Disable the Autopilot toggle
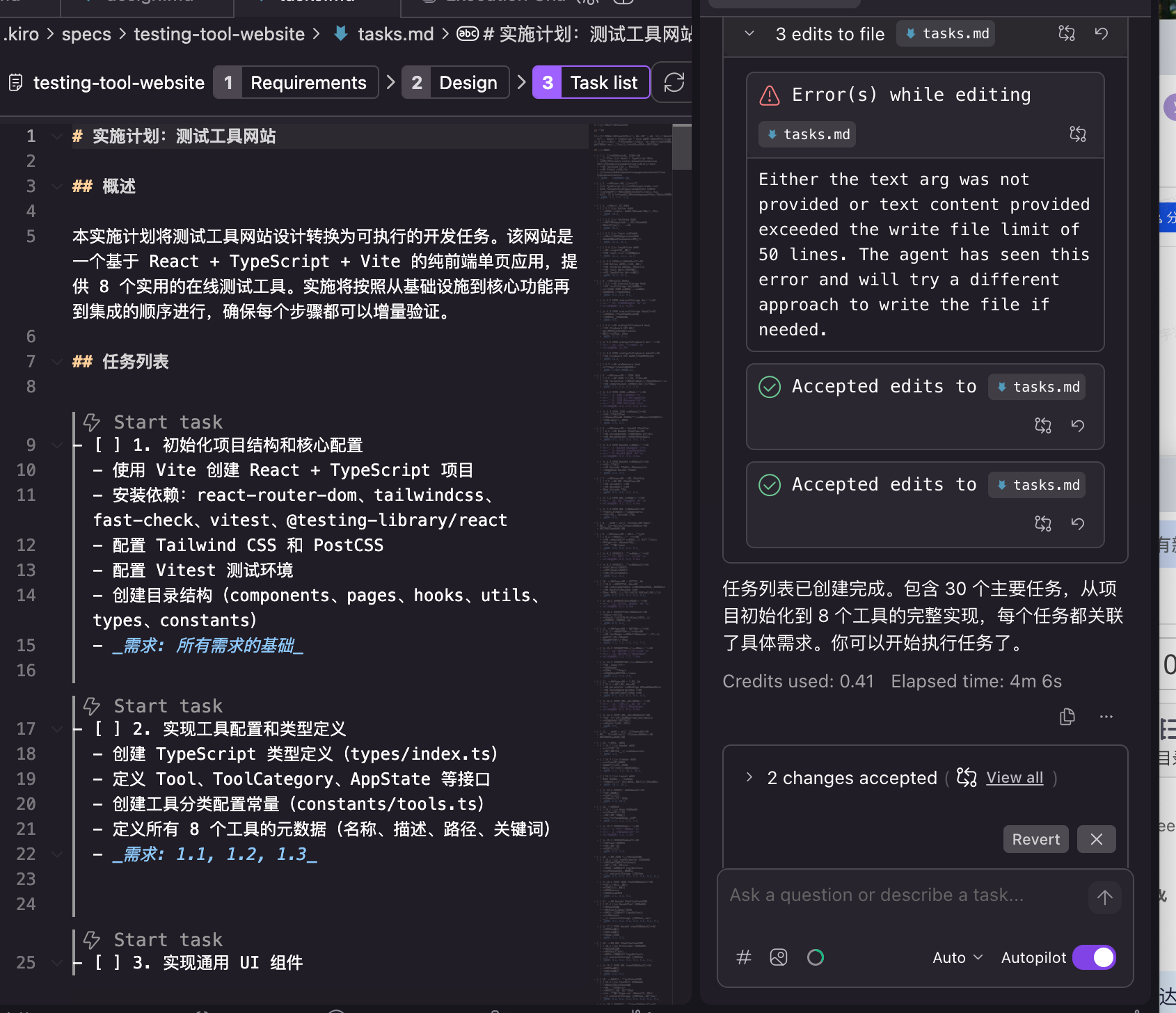The width and height of the screenshot is (1176, 1013). tap(1094, 957)
